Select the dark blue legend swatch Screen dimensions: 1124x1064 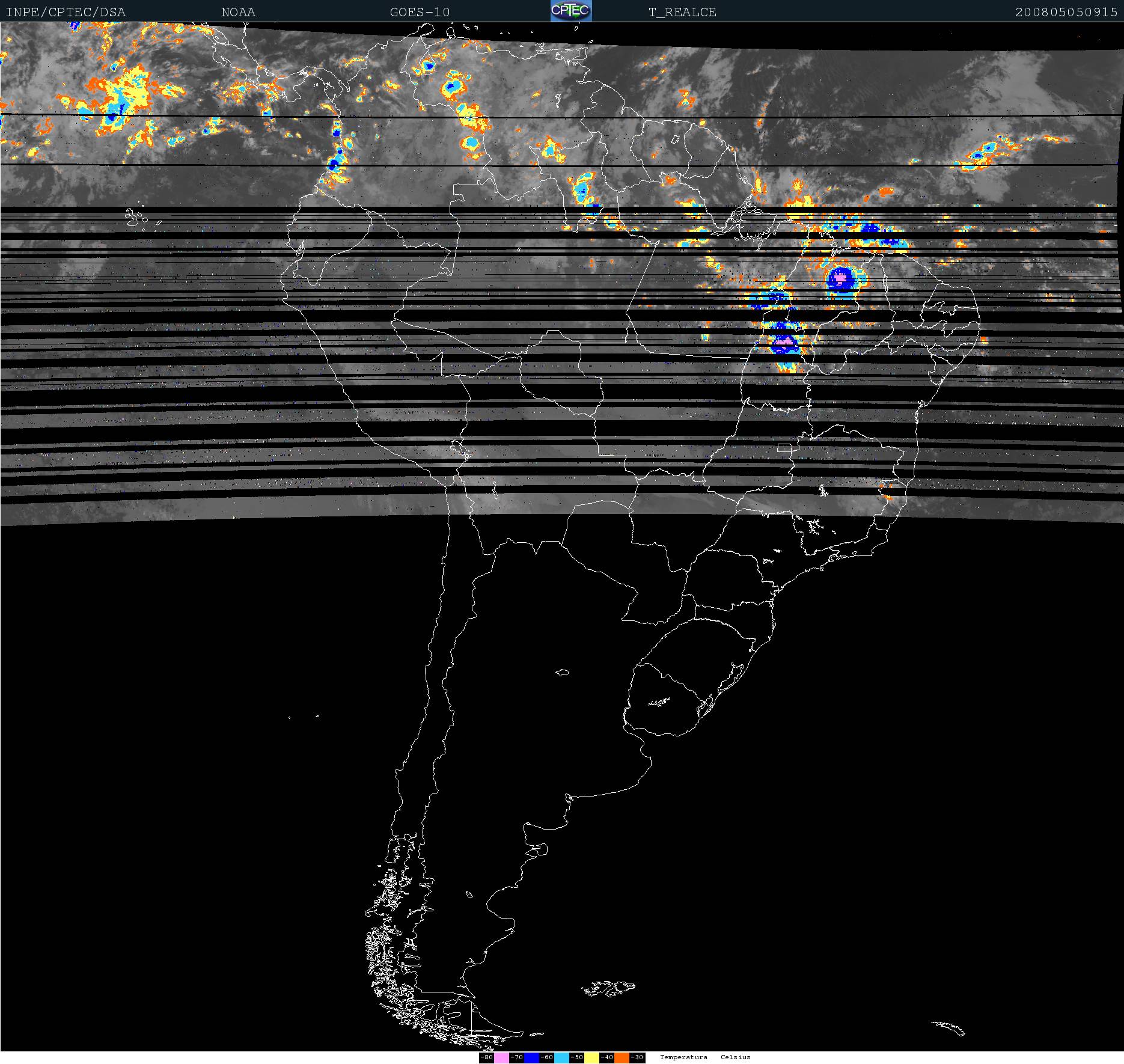pos(531,1057)
